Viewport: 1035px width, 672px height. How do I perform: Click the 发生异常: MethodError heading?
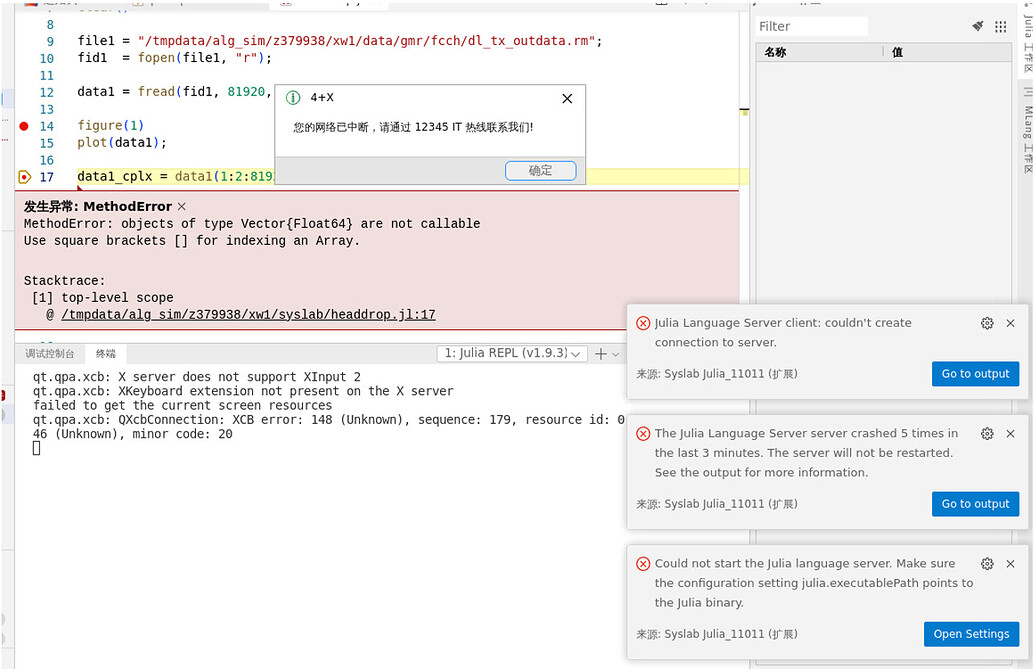click(98, 207)
